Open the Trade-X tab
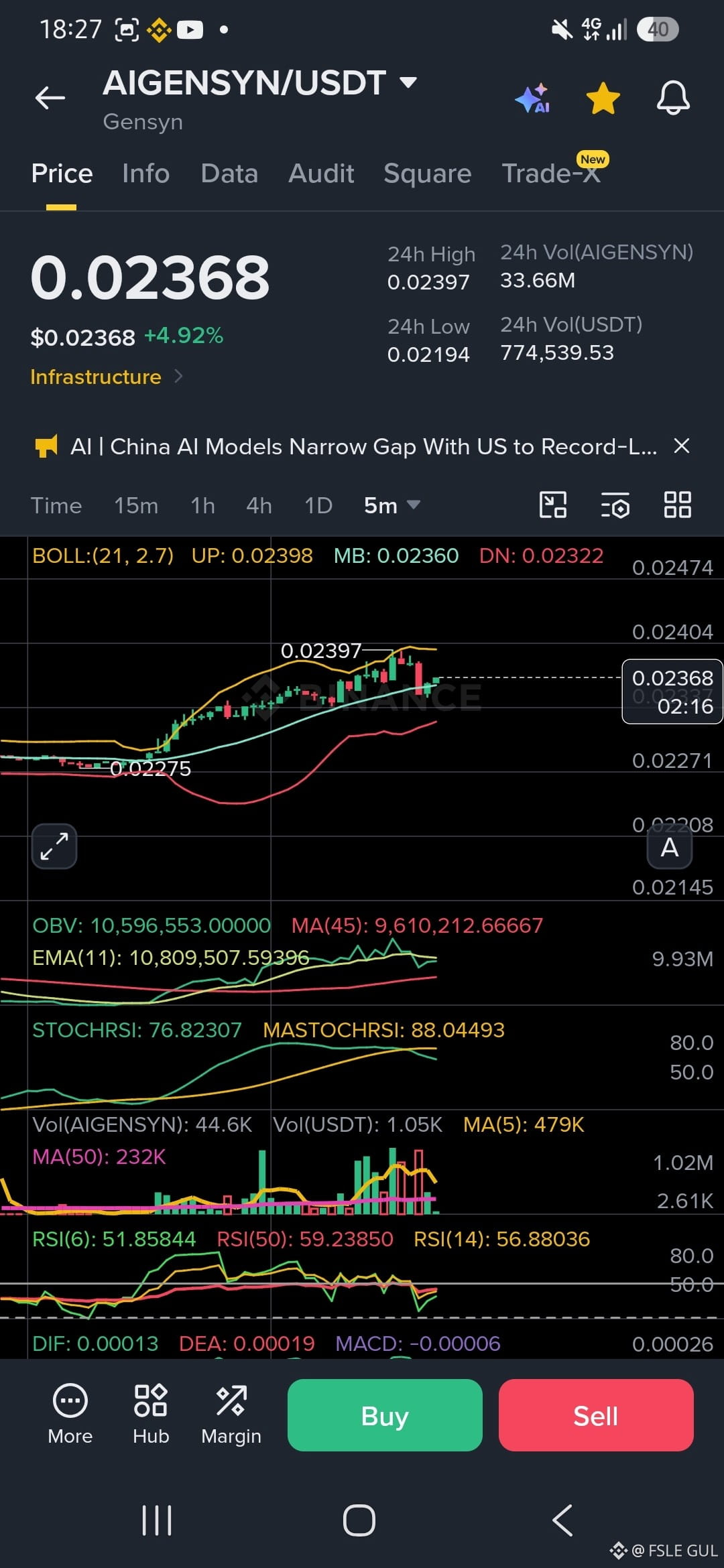The height and width of the screenshot is (1568, 724). 551,174
